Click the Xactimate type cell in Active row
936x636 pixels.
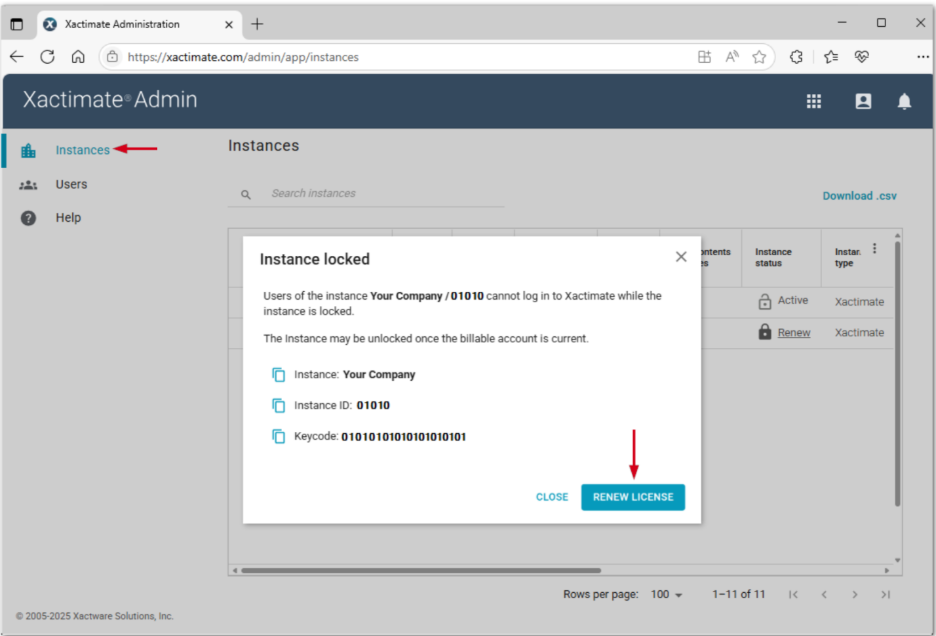[x=859, y=302]
